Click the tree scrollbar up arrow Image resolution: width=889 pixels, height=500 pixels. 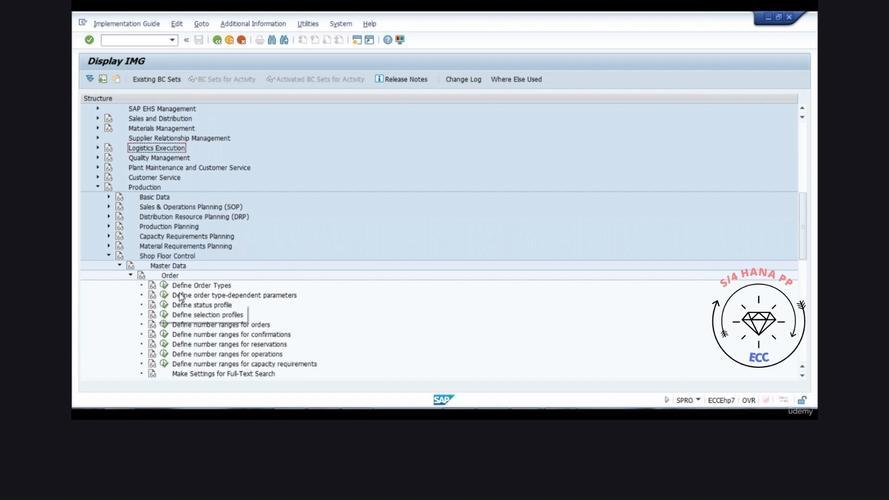[802, 108]
